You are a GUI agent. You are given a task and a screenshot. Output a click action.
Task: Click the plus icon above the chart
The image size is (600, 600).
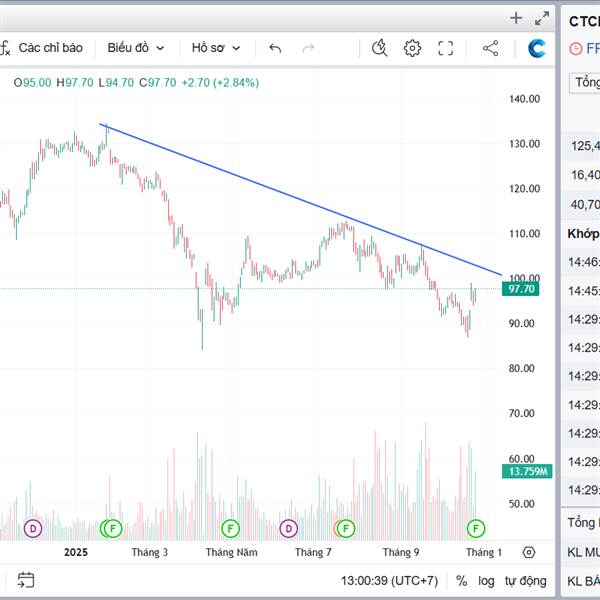pyautogui.click(x=516, y=17)
